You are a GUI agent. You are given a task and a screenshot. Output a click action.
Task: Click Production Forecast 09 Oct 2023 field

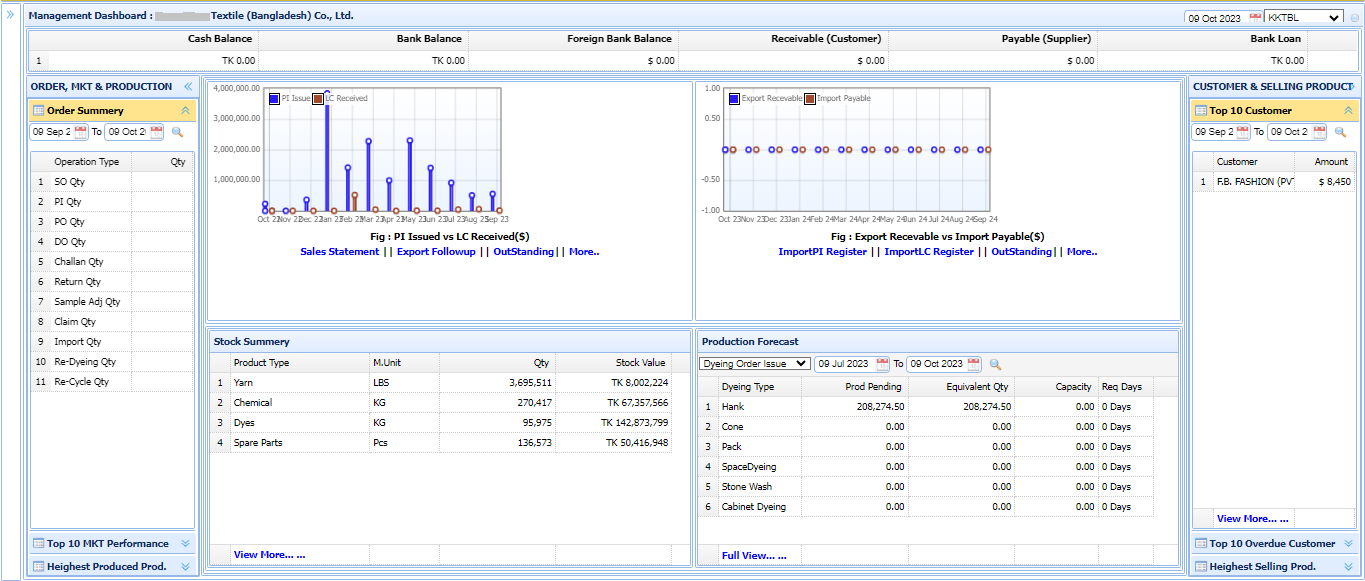[937, 364]
